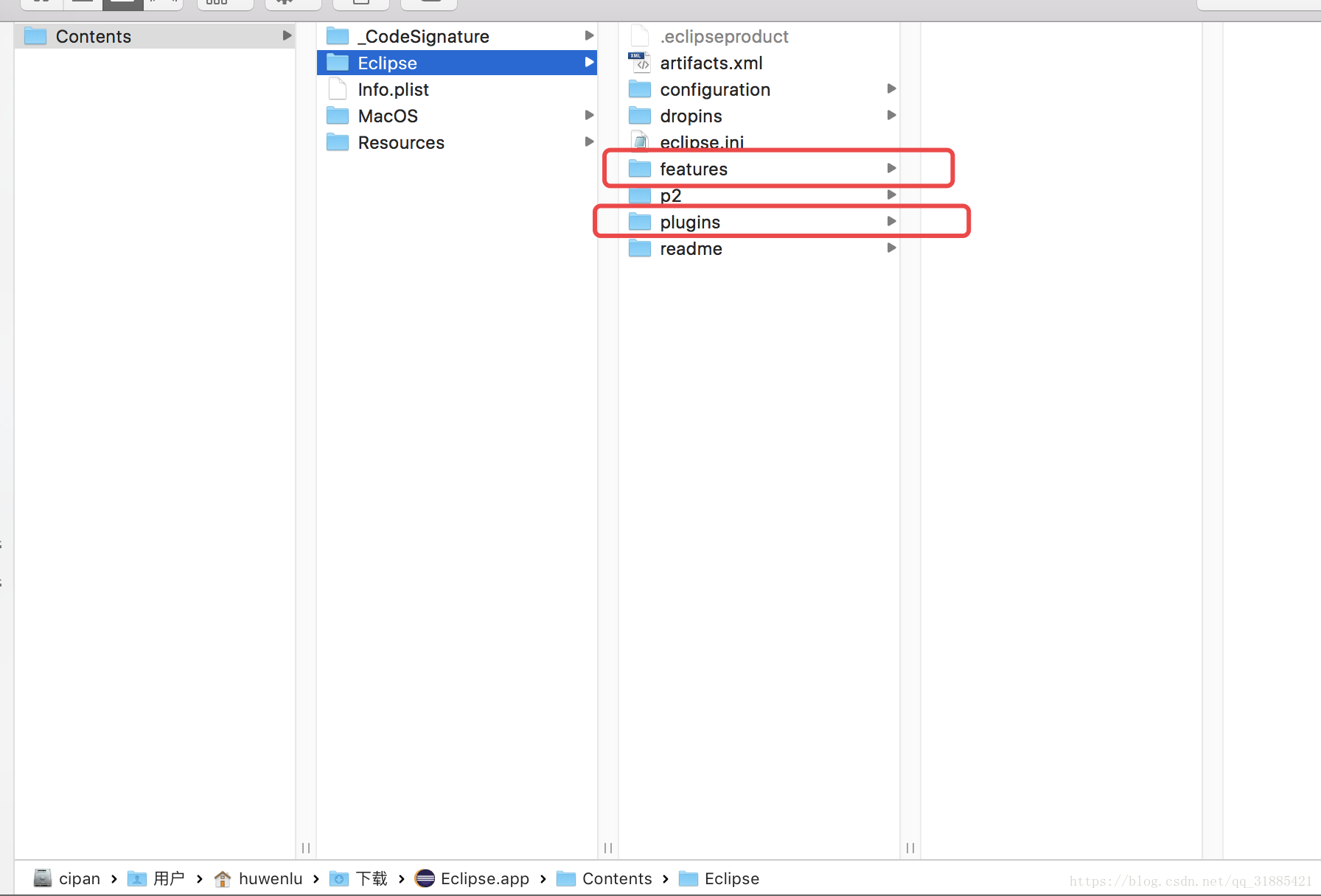Viewport: 1321px width, 896px height.
Task: Expand the _CodeSignature folder arrow
Action: tap(589, 36)
